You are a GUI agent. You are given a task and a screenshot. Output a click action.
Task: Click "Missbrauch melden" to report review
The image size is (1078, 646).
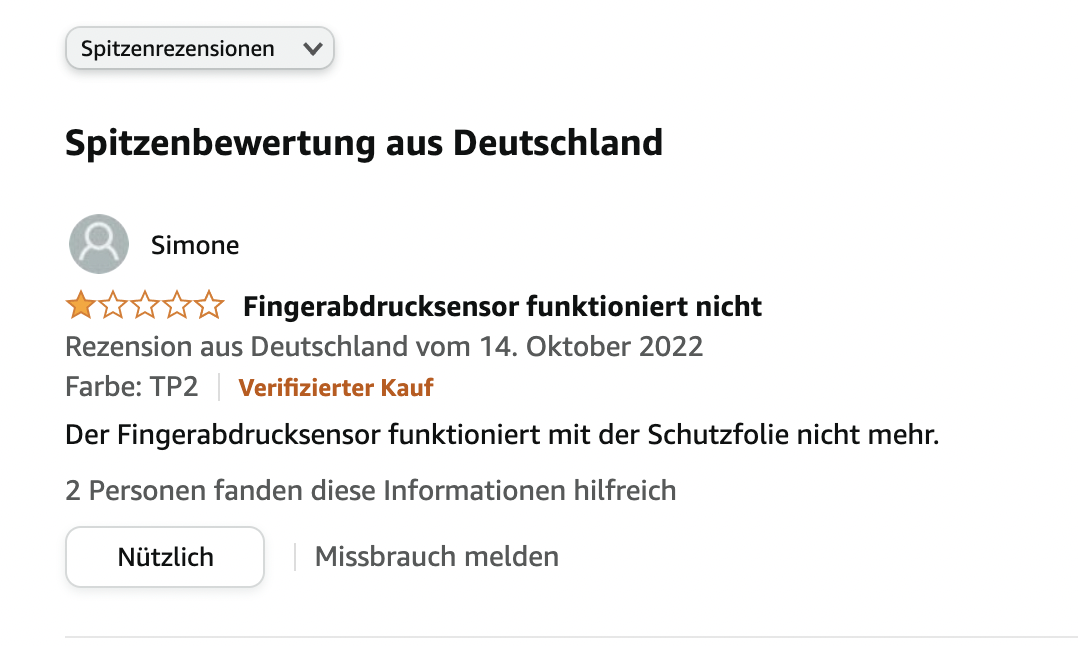point(437,557)
